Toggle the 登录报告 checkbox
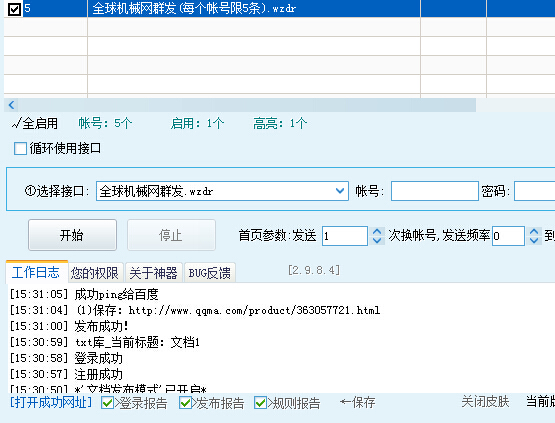This screenshot has width=555, height=423. pos(107,403)
